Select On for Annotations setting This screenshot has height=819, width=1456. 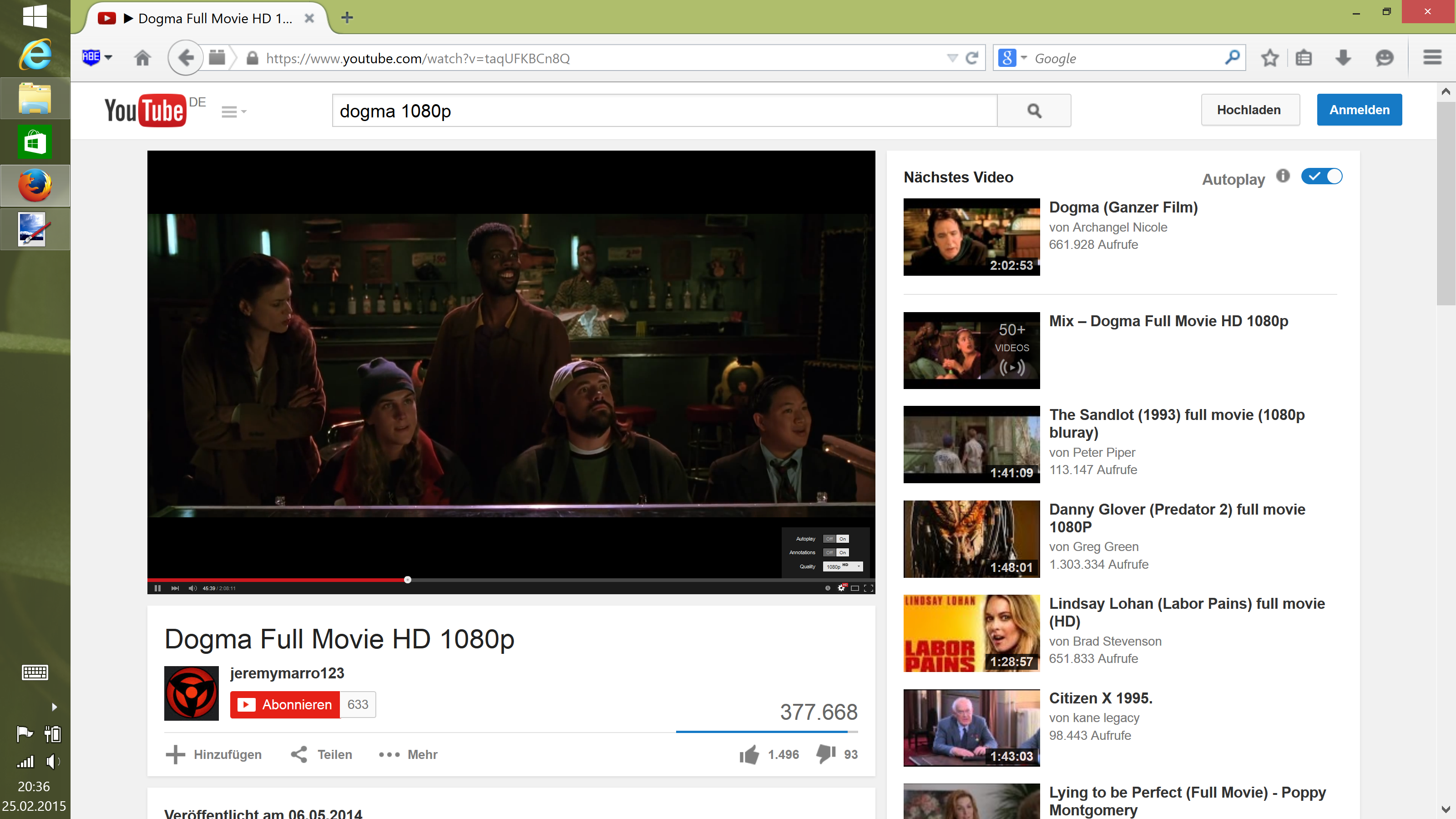pos(842,552)
